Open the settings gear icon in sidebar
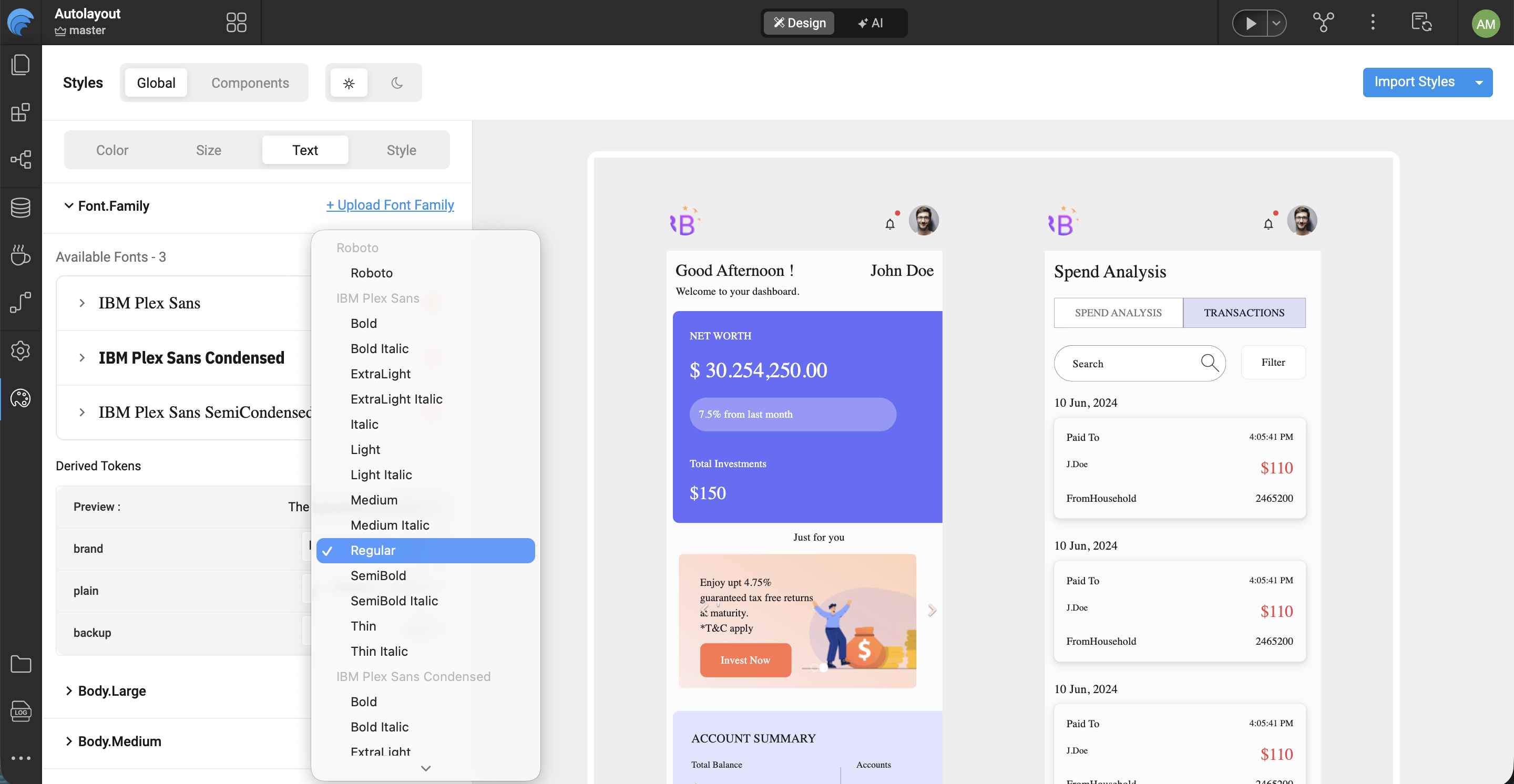Screen dimensions: 1514x784 point(21,350)
